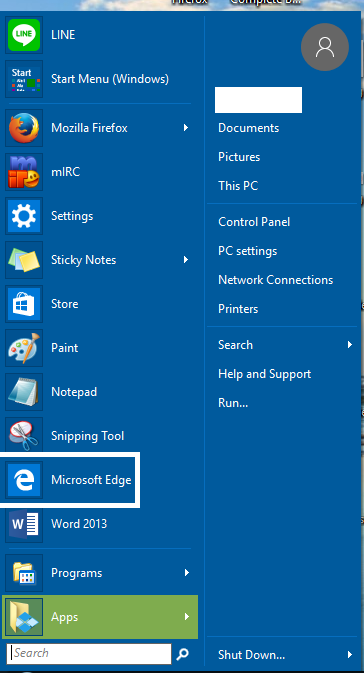
Task: Open Control Panel
Action: pyautogui.click(x=254, y=222)
